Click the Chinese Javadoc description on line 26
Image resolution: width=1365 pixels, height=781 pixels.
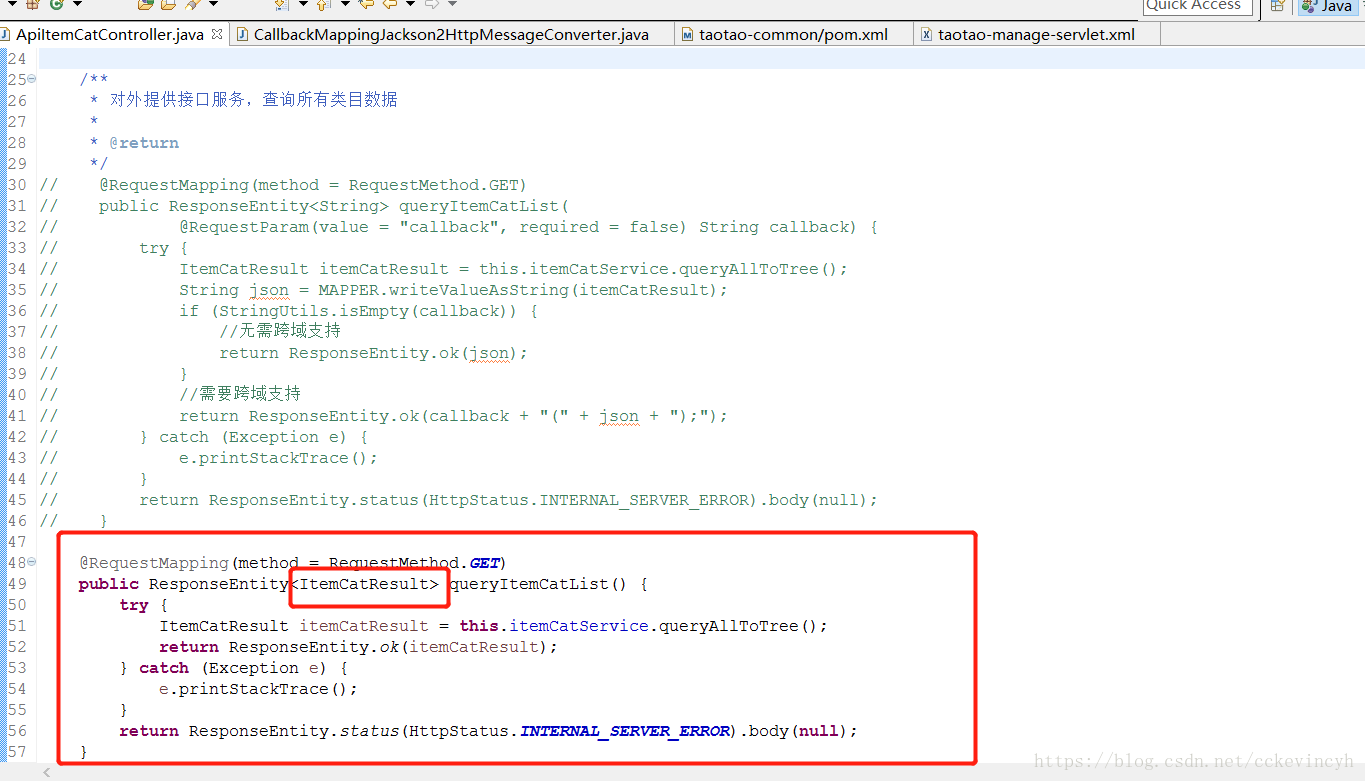point(254,100)
